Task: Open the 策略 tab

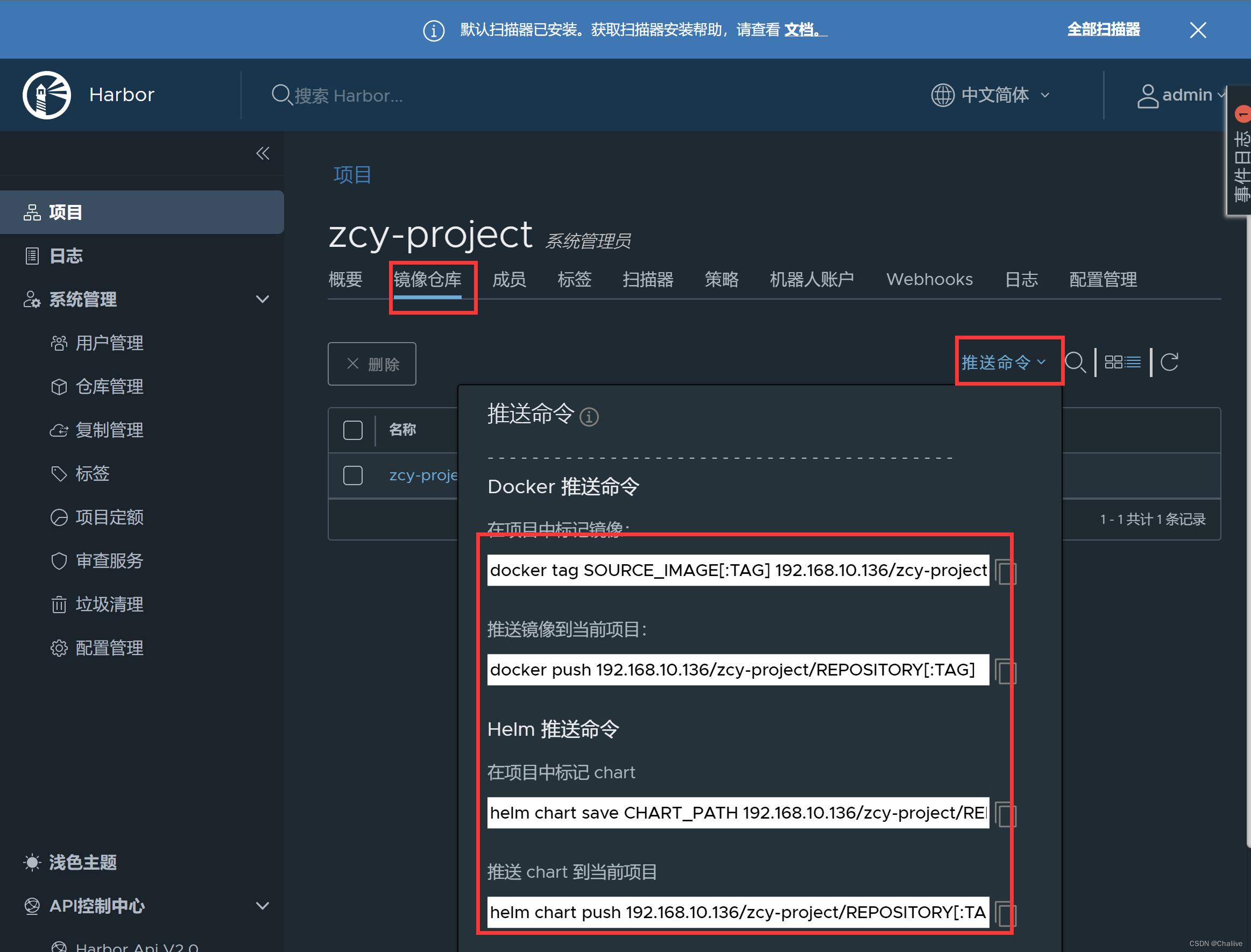Action: [x=722, y=279]
